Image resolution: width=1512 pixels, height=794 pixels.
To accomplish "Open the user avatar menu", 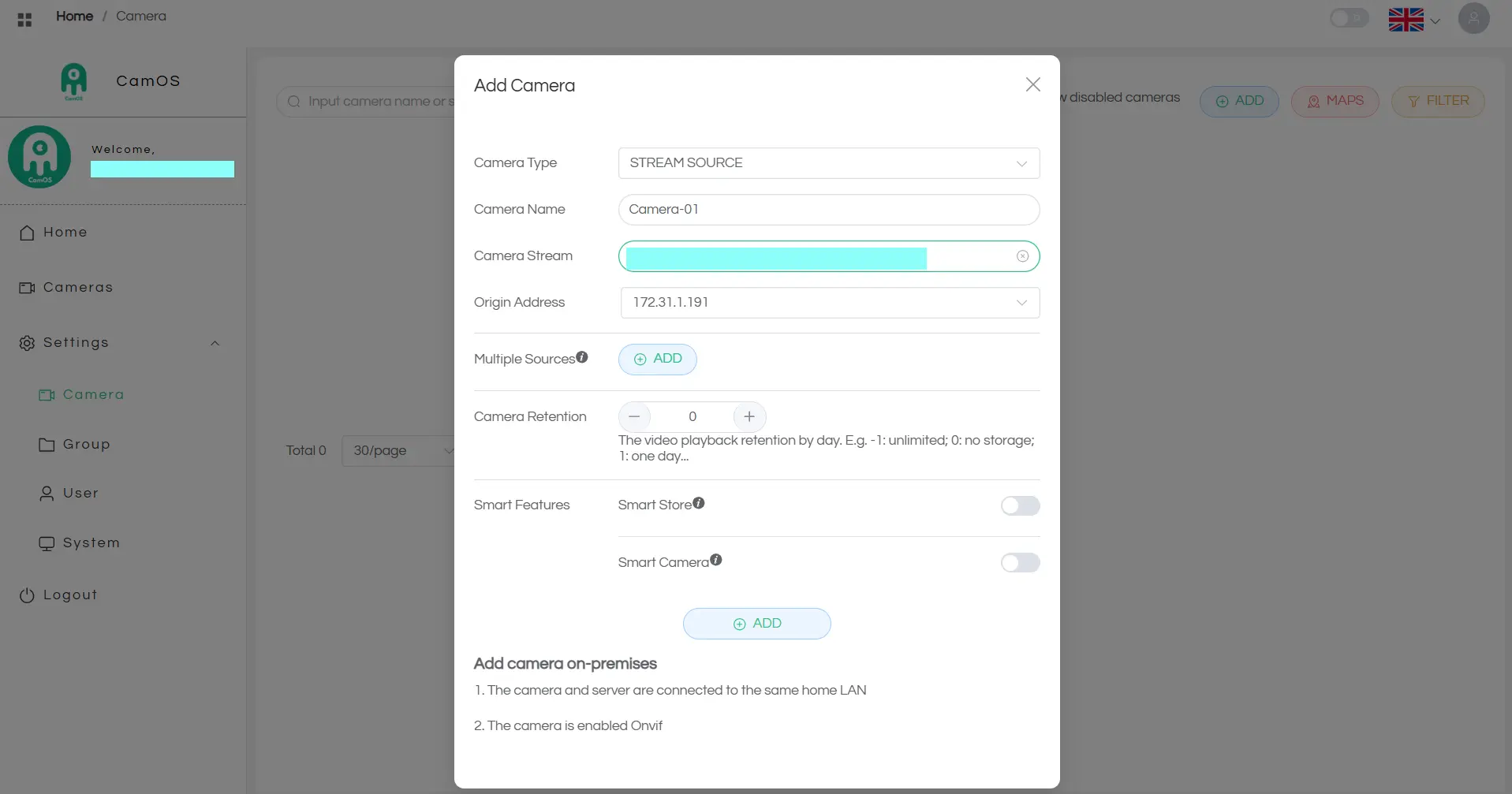I will click(x=1473, y=18).
